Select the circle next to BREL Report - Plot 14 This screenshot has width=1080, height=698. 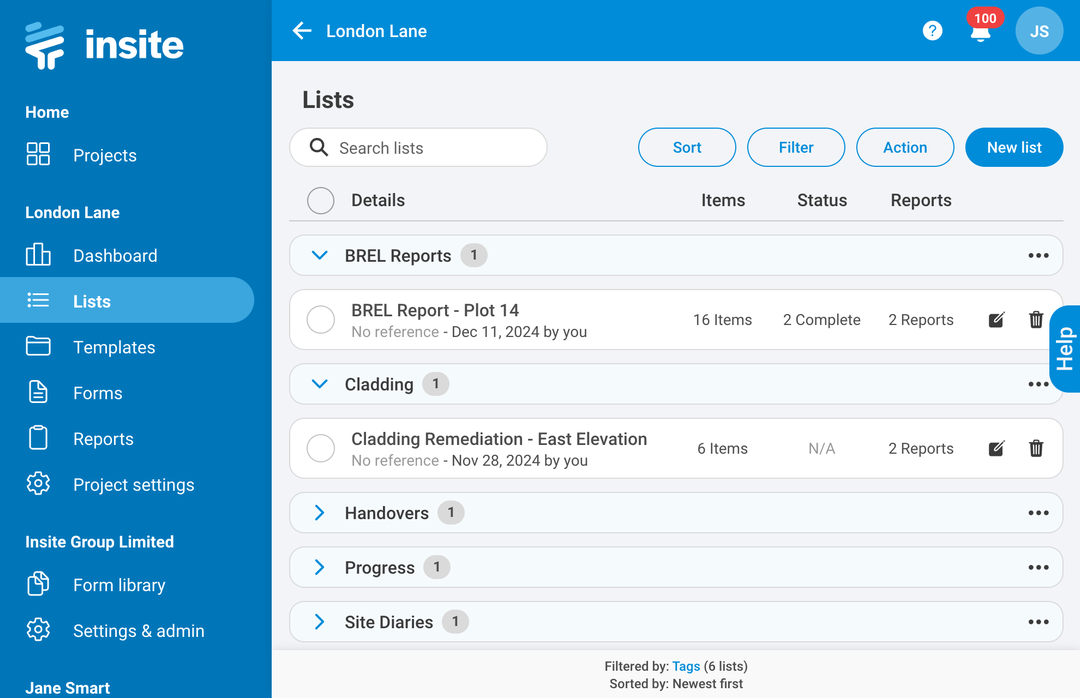tap(320, 319)
